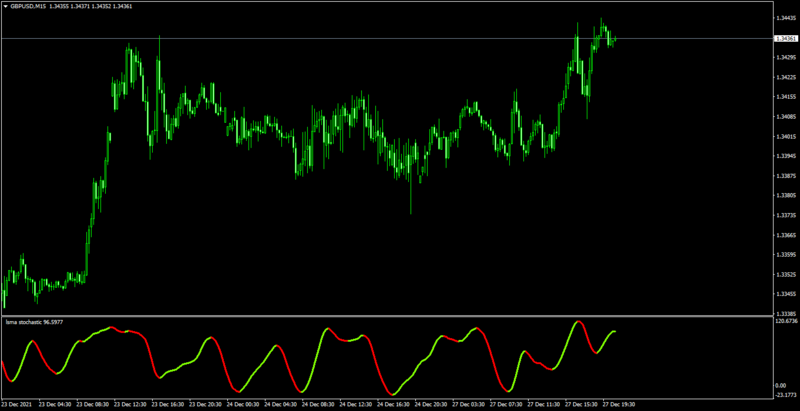800x411 pixels.
Task: Click the 1.33595 price axis label
Action: [786, 254]
